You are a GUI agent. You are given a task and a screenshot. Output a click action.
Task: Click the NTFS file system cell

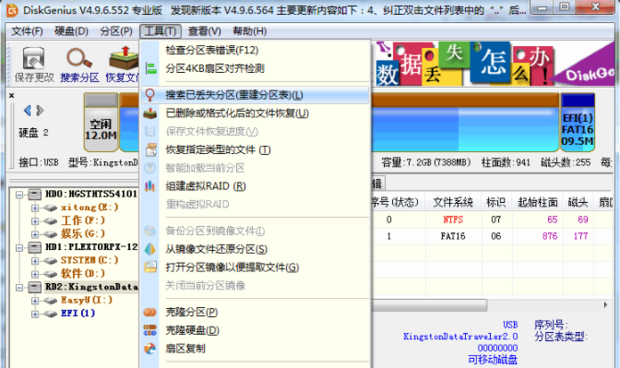[453, 219]
